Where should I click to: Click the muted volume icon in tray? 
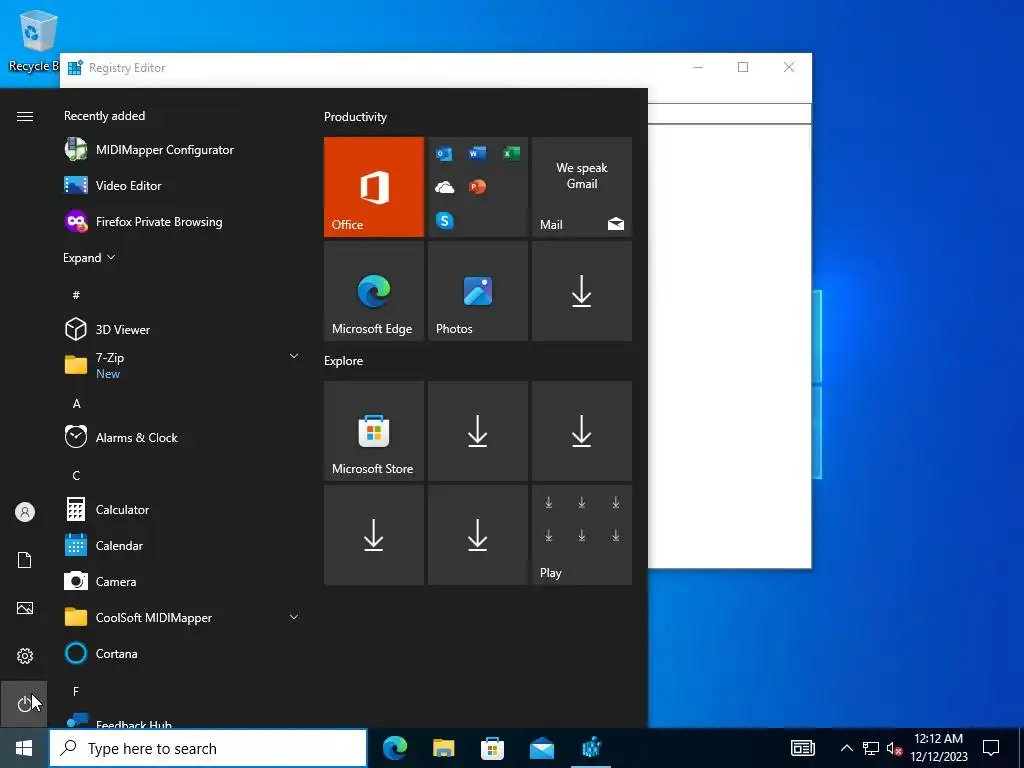894,748
